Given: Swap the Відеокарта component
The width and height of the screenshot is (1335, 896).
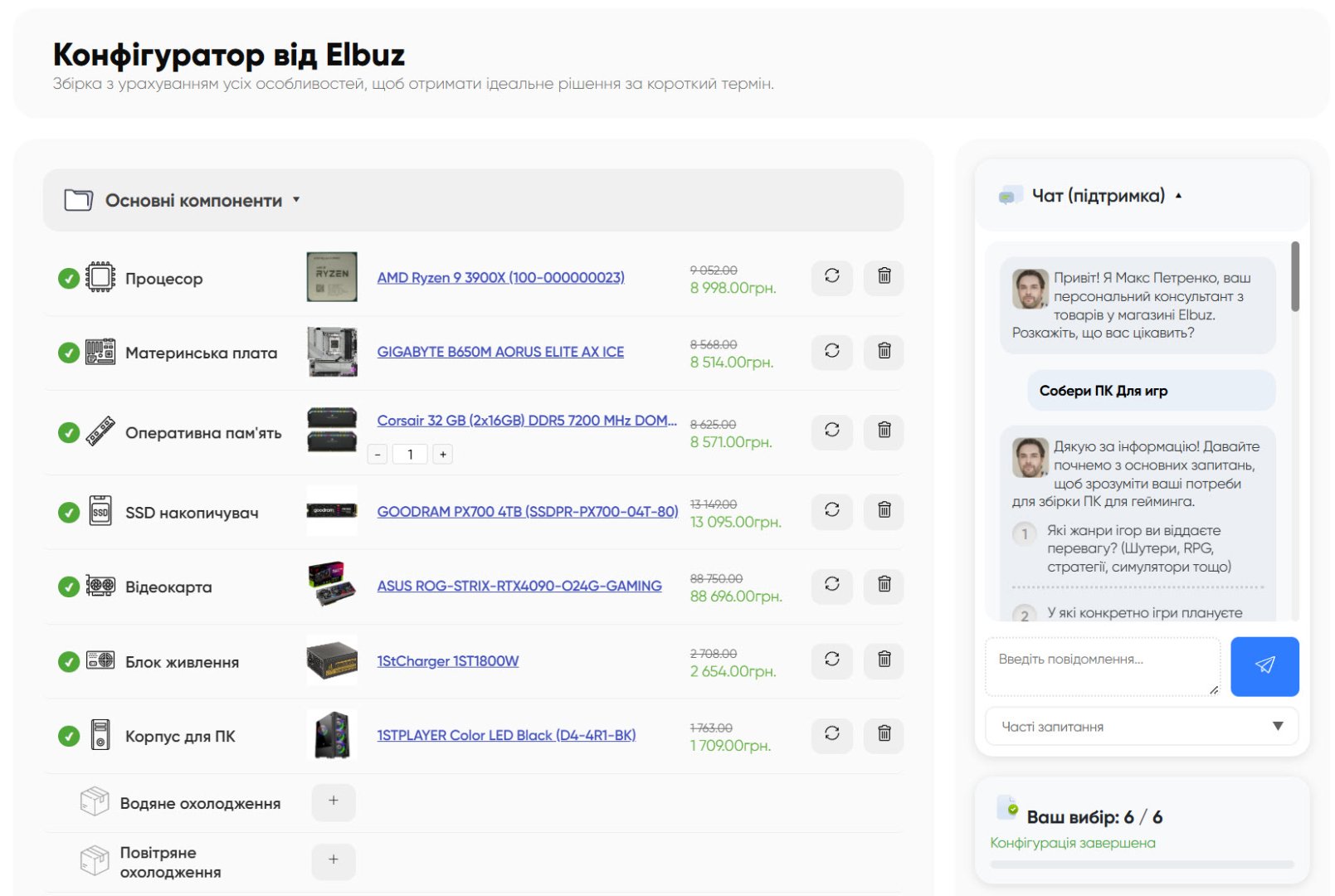Looking at the screenshot, I should 832,586.
